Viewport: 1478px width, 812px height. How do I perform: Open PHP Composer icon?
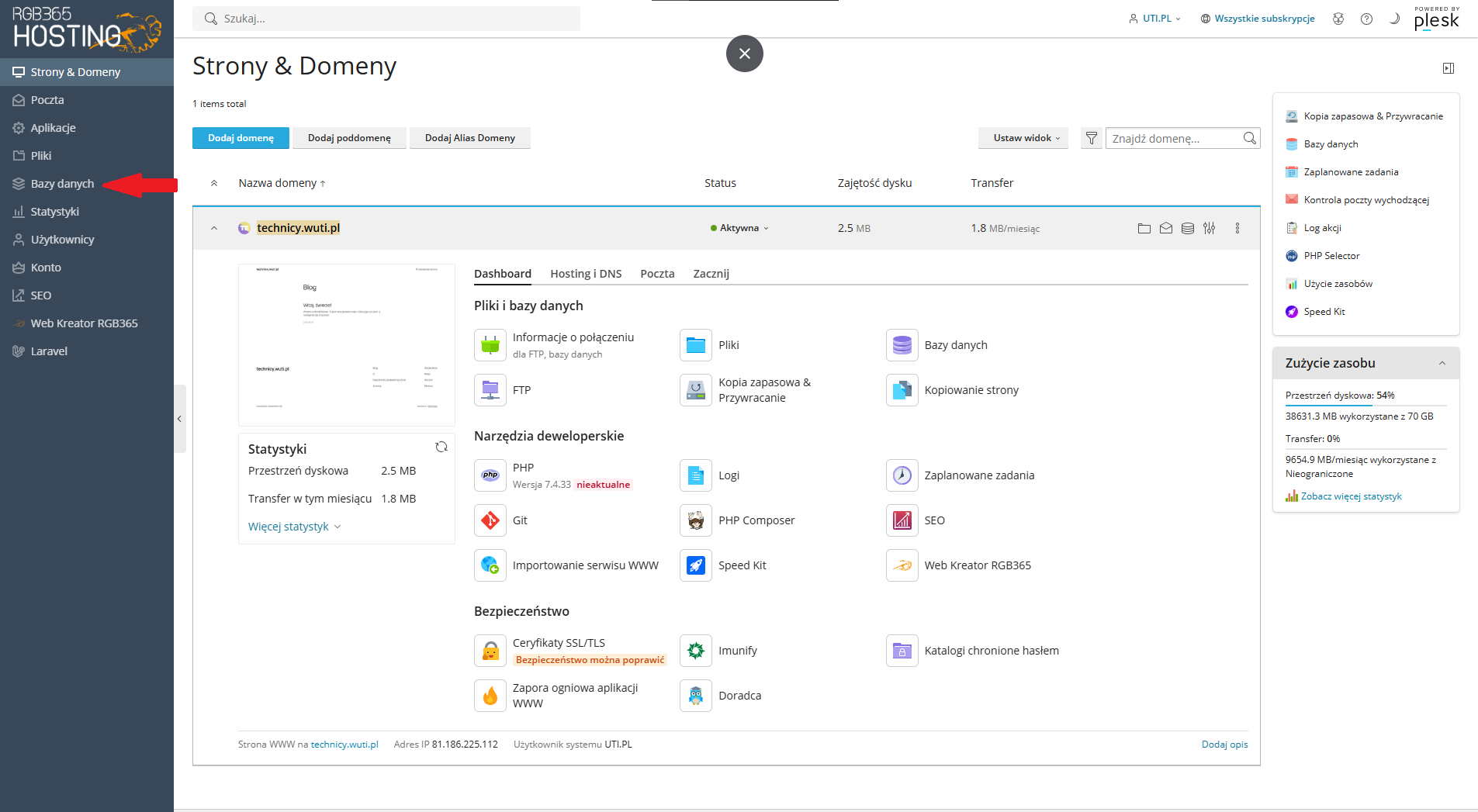(696, 520)
